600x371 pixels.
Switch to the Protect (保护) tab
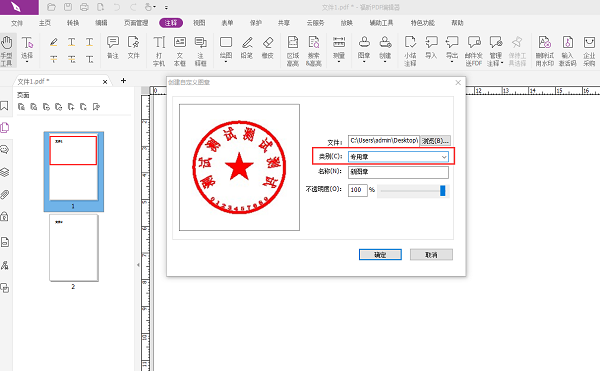256,23
